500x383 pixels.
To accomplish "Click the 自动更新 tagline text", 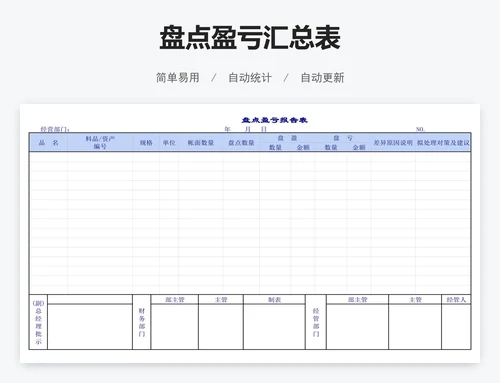I will tap(322, 78).
